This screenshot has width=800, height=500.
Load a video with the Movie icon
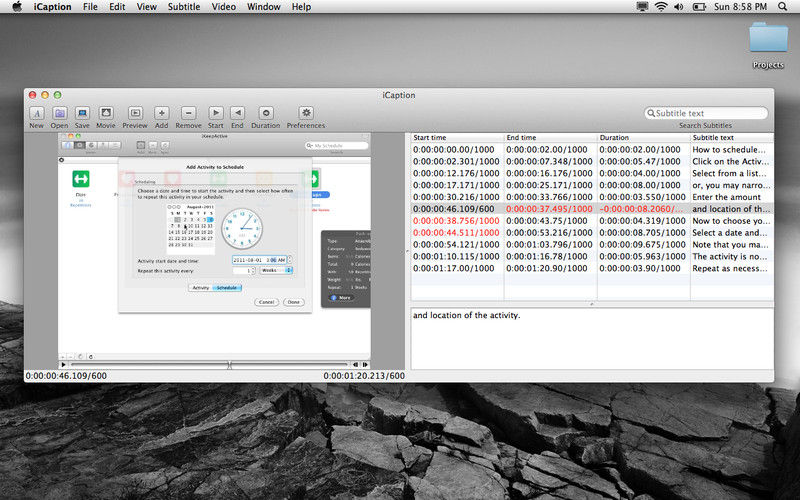coord(106,113)
